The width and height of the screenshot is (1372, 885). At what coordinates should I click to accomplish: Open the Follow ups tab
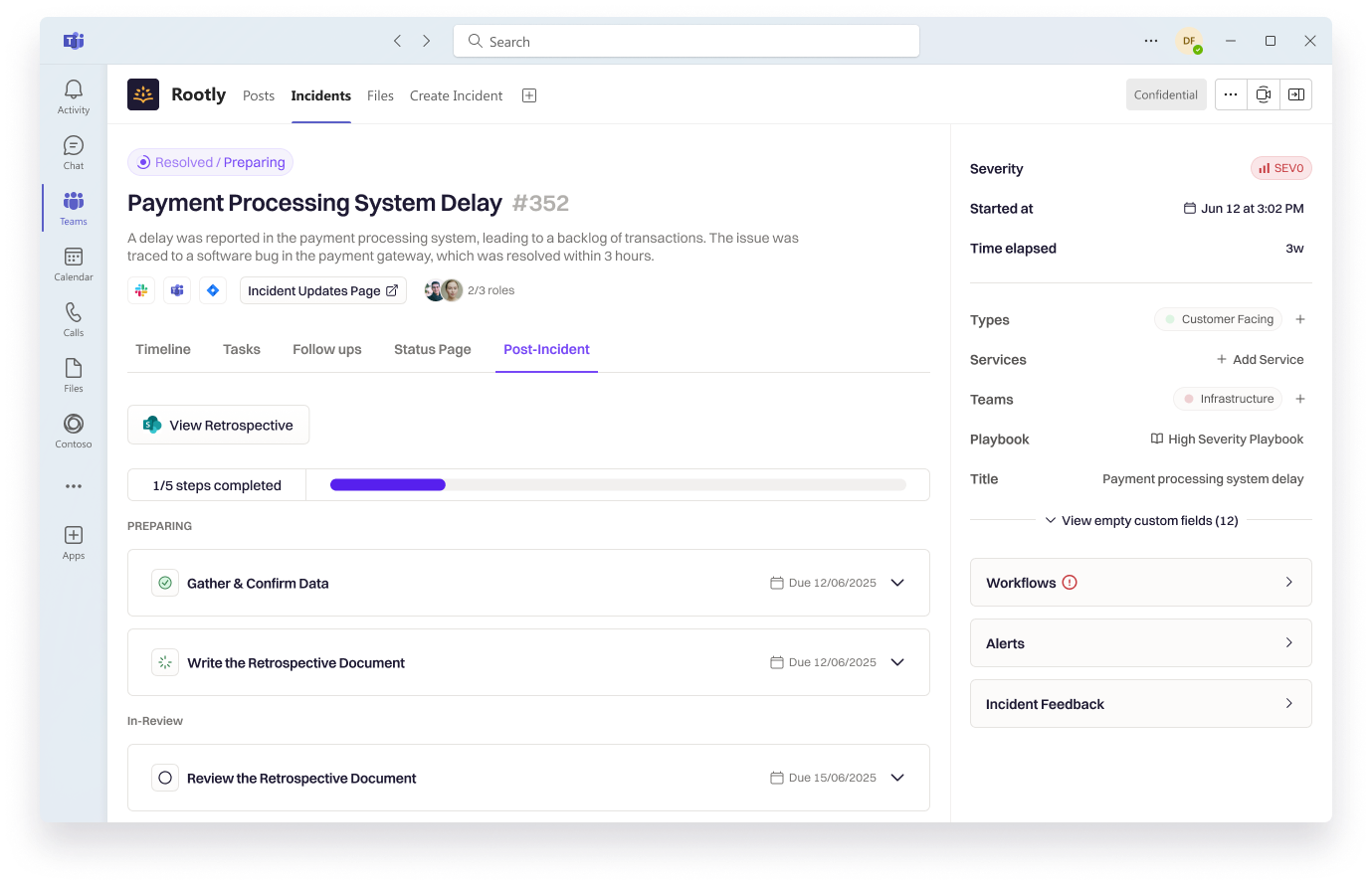327,349
